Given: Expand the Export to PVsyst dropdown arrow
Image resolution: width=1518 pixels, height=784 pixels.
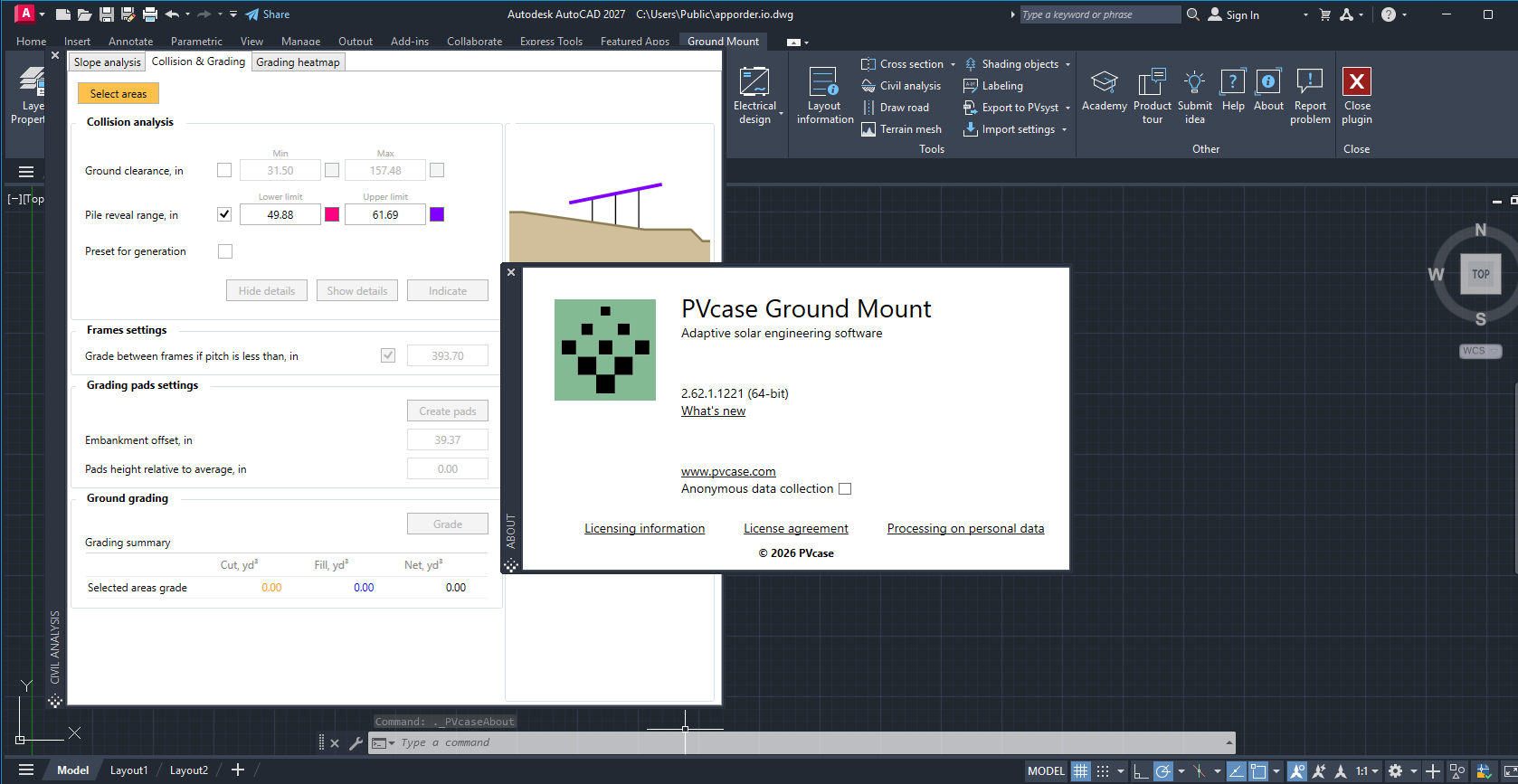Looking at the screenshot, I should pos(1067,109).
